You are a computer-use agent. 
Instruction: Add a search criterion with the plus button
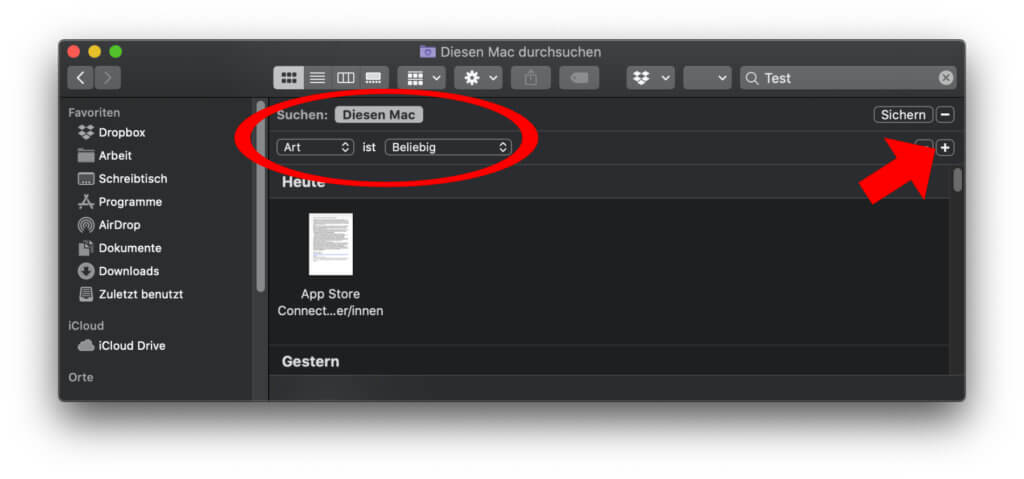coord(945,148)
